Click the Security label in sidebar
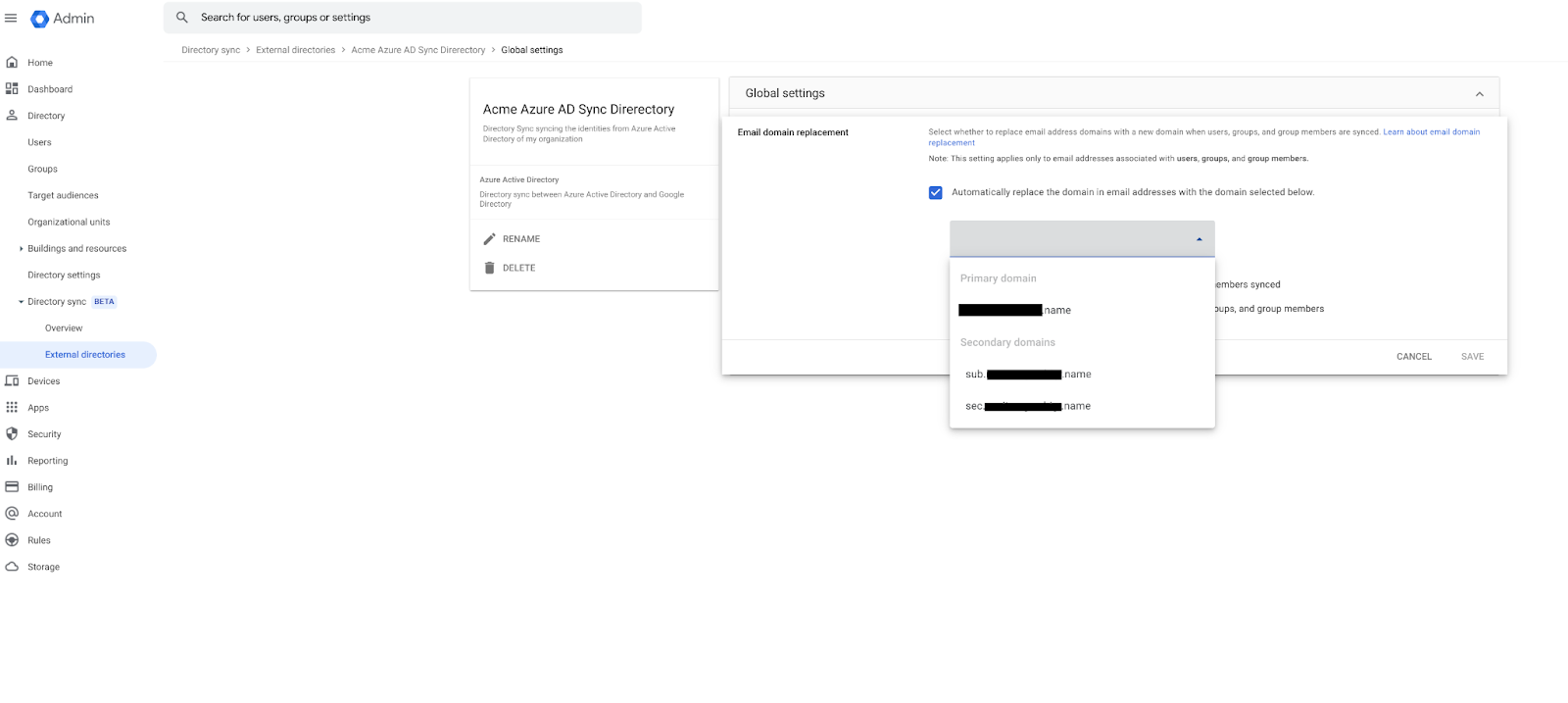 coord(44,434)
